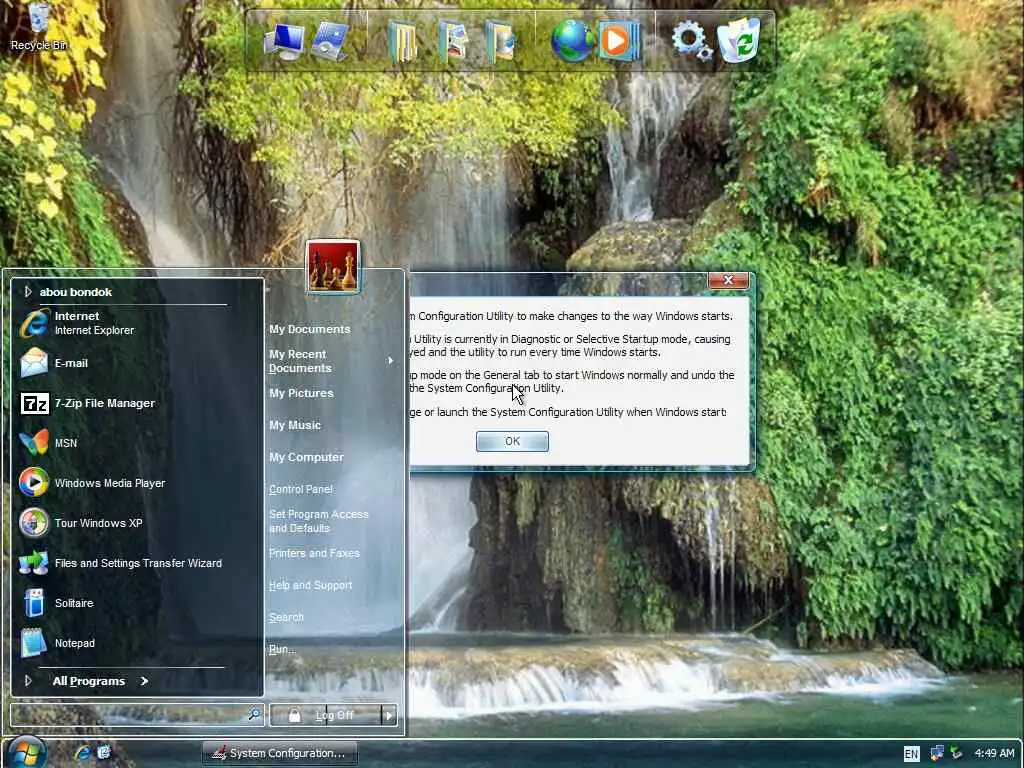Open Files and Settings Transfer Wizard
Image resolution: width=1024 pixels, height=768 pixels.
click(121, 563)
